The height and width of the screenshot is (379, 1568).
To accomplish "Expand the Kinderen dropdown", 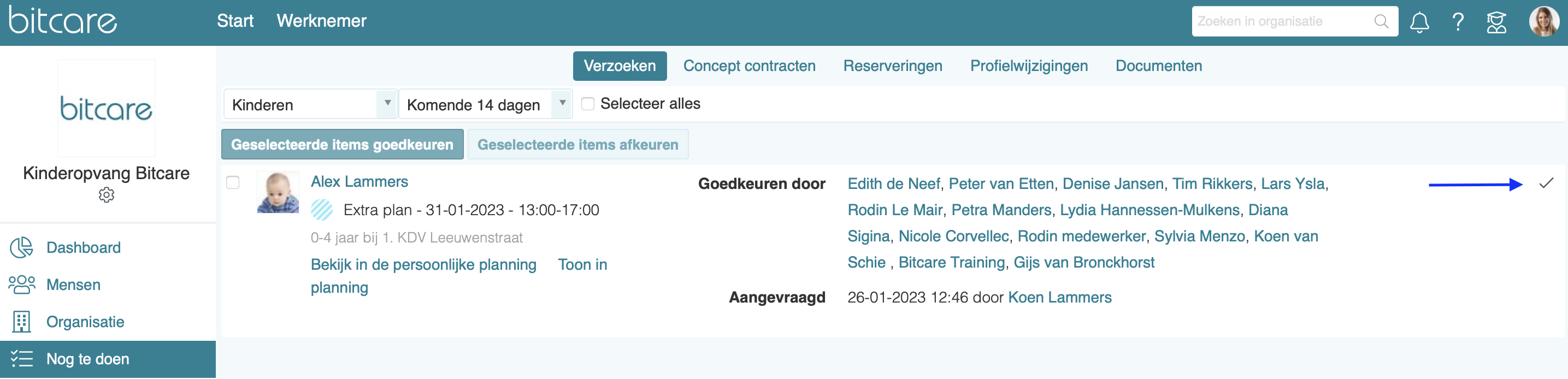I will coord(310,105).
